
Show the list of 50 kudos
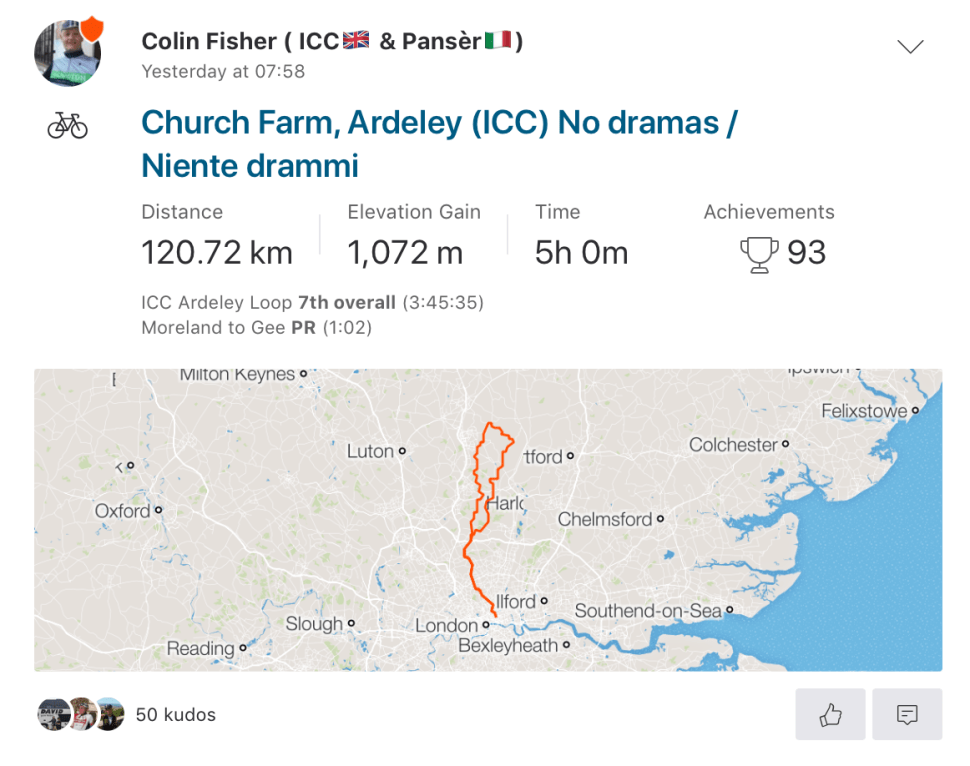click(x=176, y=715)
